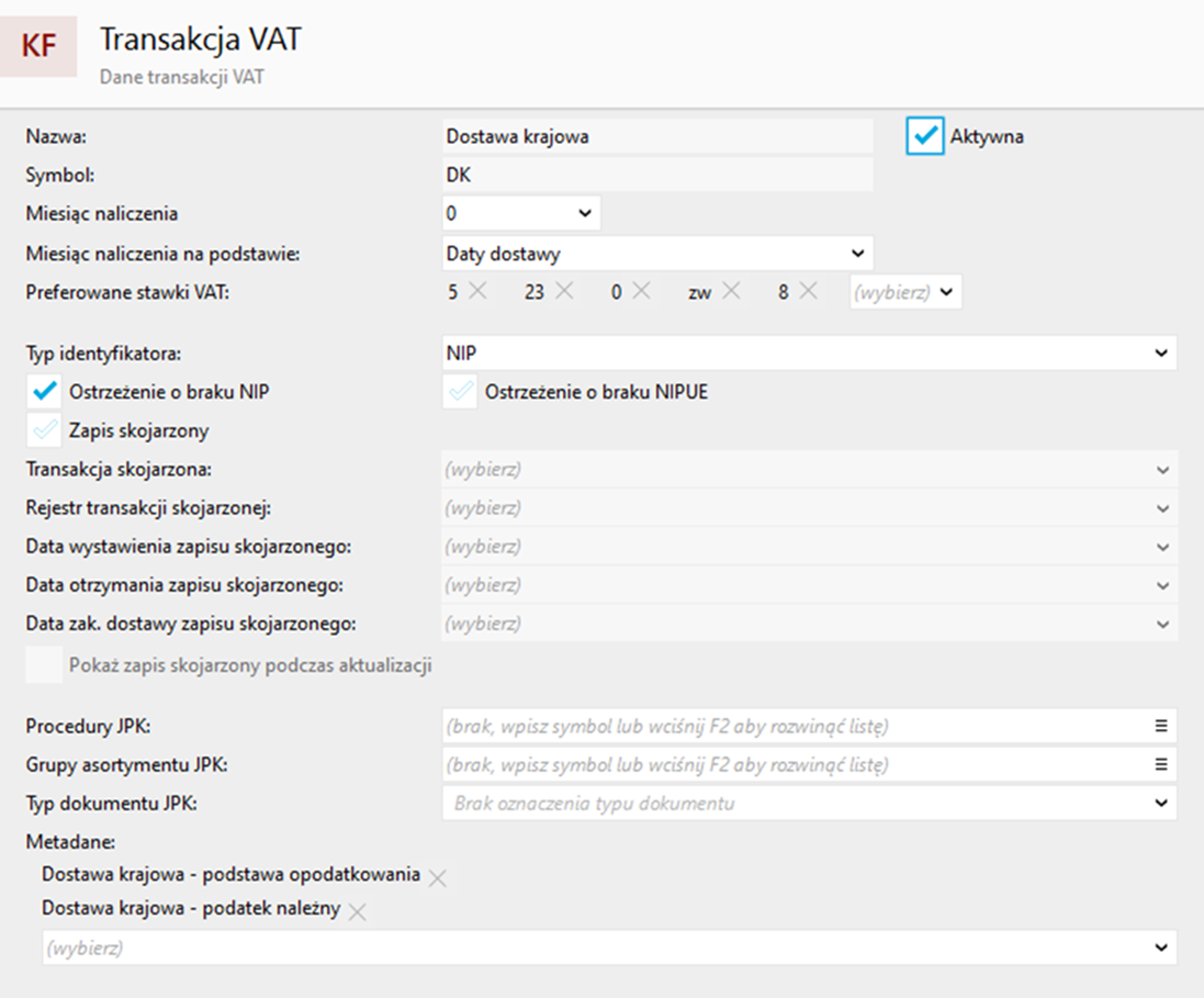1204x998 pixels.
Task: Remove the zw VAT rate
Action: pyautogui.click(x=731, y=291)
